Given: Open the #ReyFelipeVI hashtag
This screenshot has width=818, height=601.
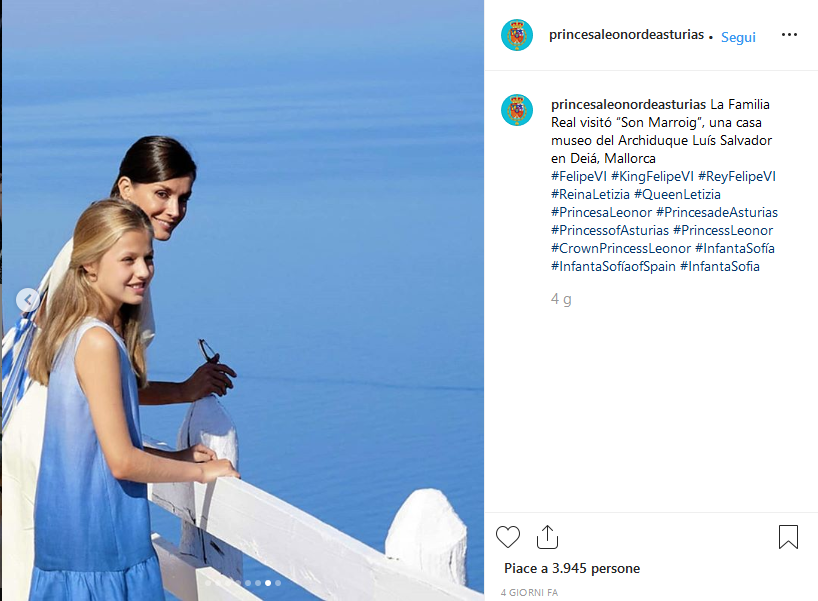Looking at the screenshot, I should point(737,176).
